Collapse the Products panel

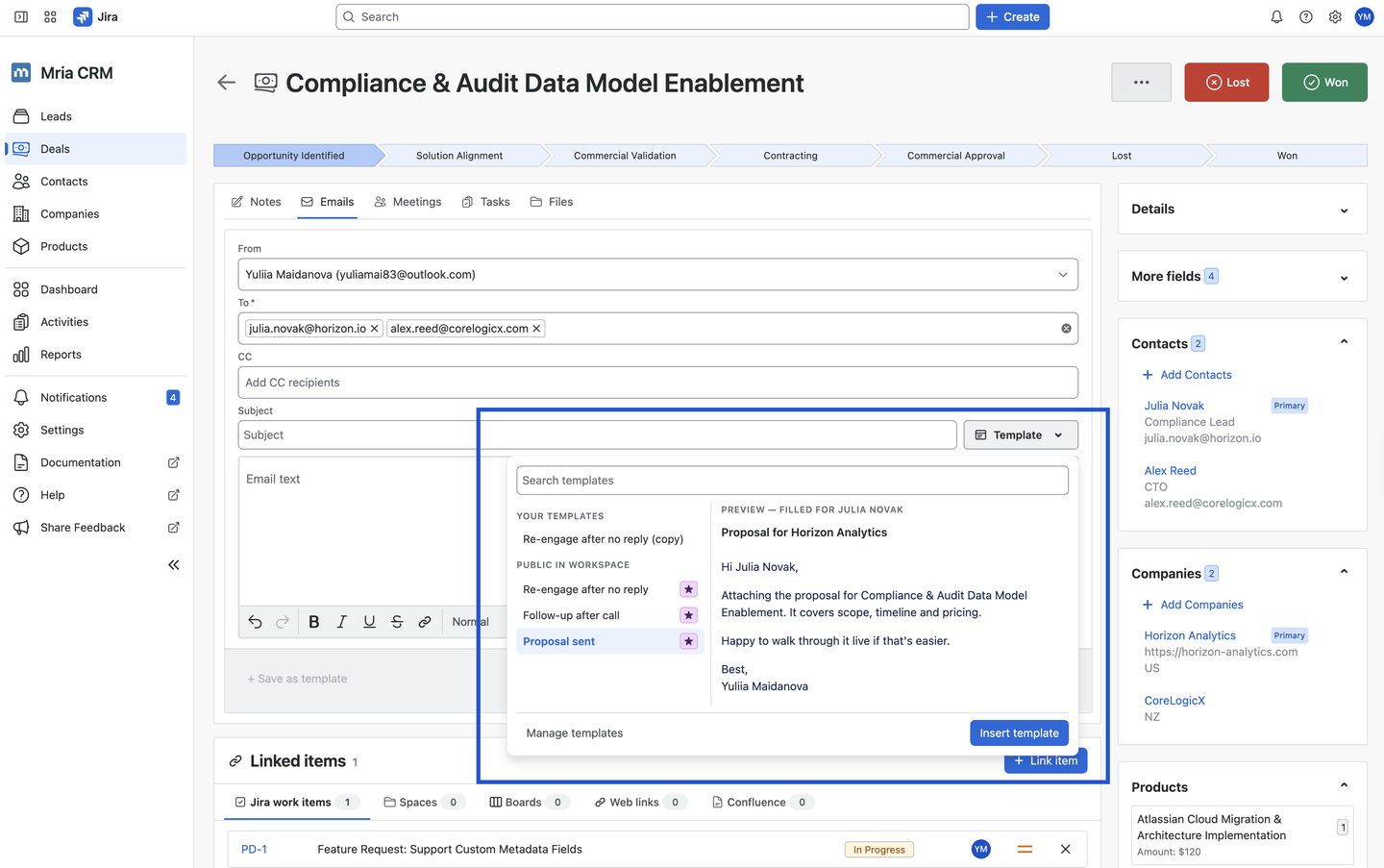[x=1344, y=786]
